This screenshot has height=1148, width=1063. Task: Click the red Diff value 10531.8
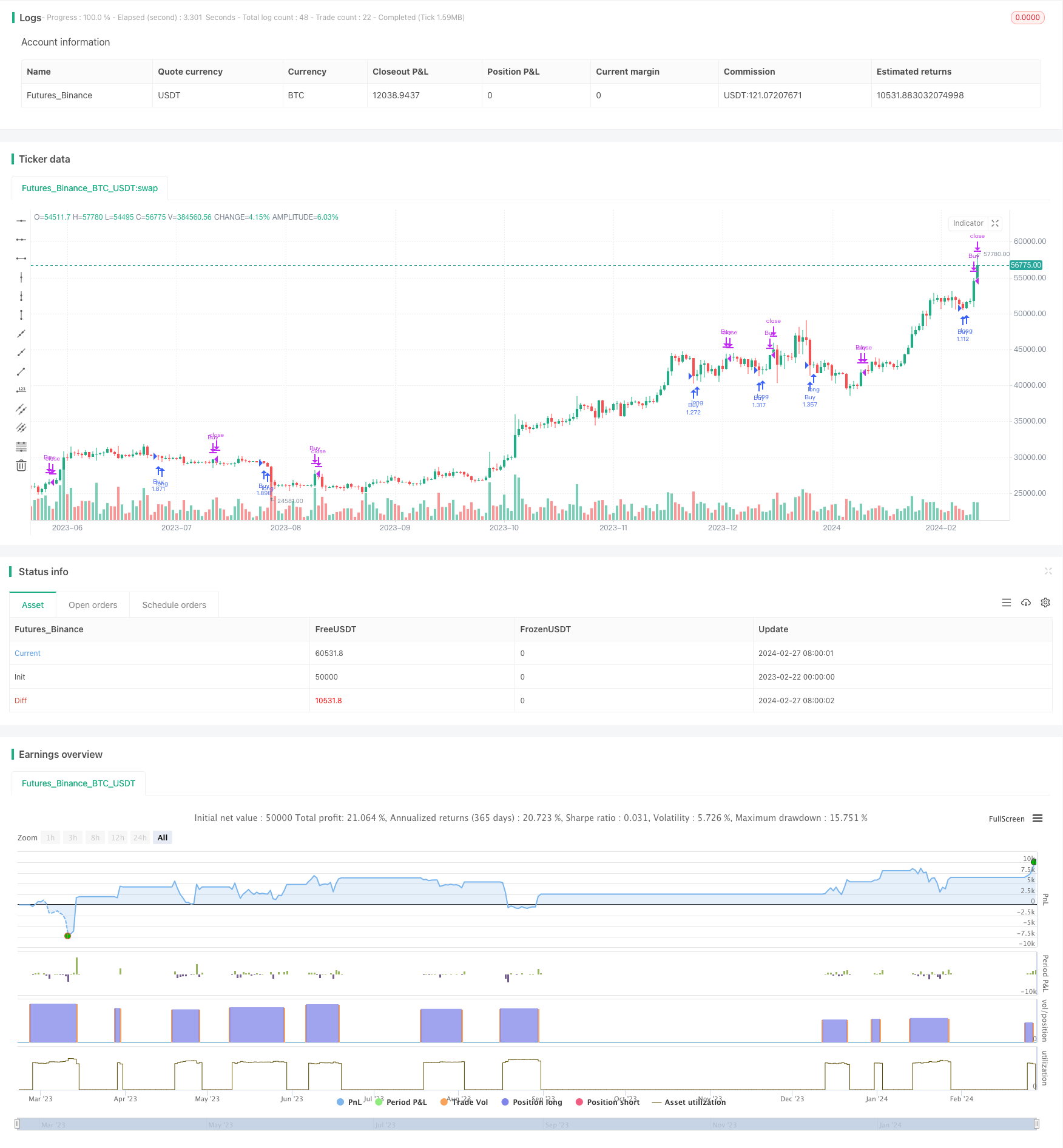(328, 700)
